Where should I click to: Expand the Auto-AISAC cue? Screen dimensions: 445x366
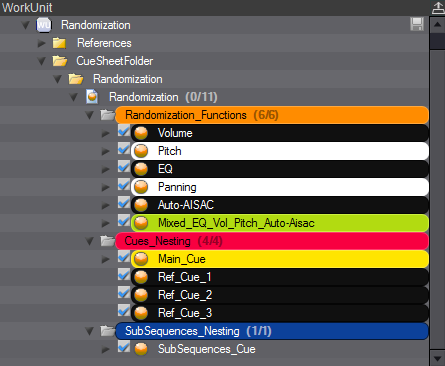105,205
